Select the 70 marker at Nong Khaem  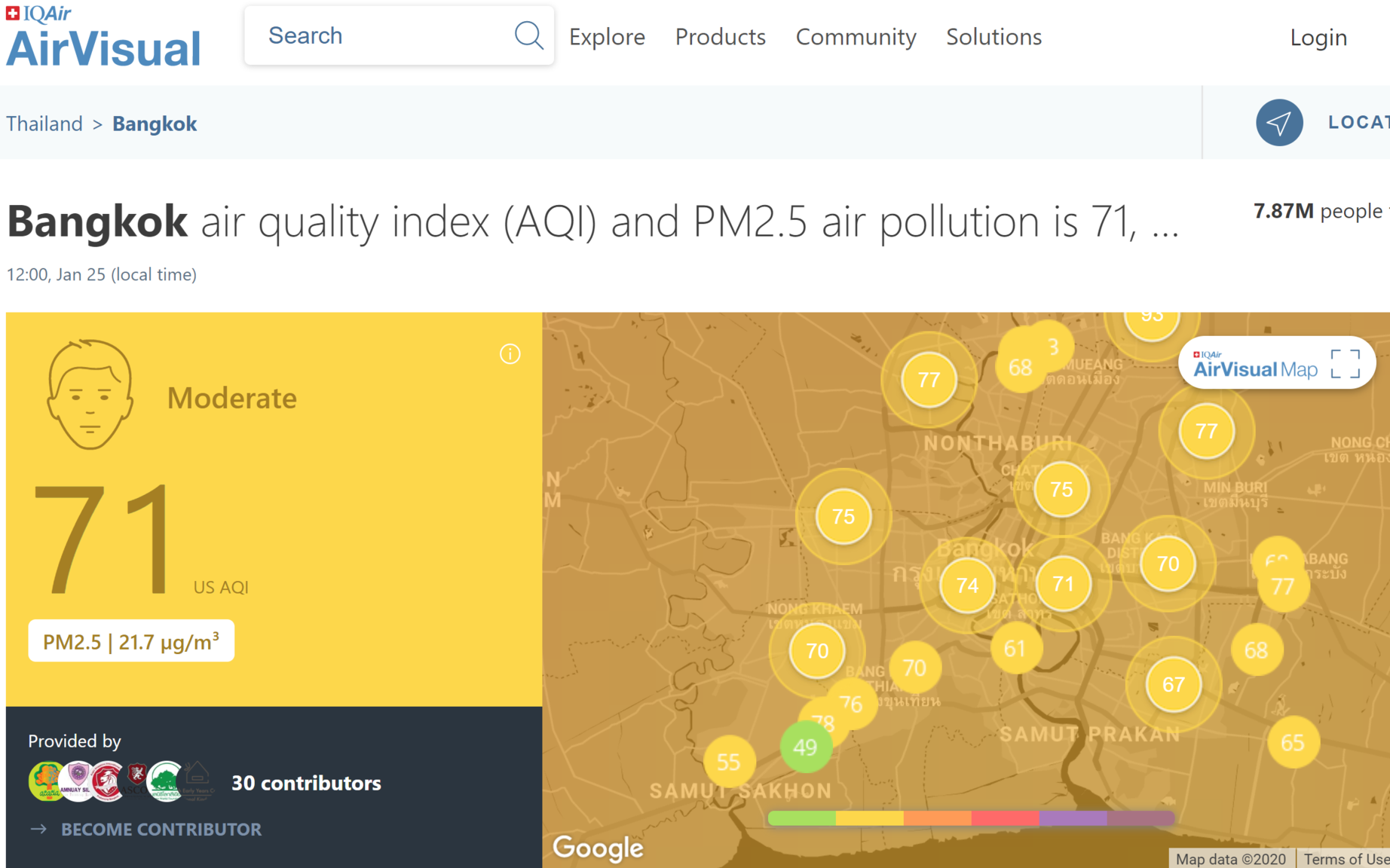[817, 650]
